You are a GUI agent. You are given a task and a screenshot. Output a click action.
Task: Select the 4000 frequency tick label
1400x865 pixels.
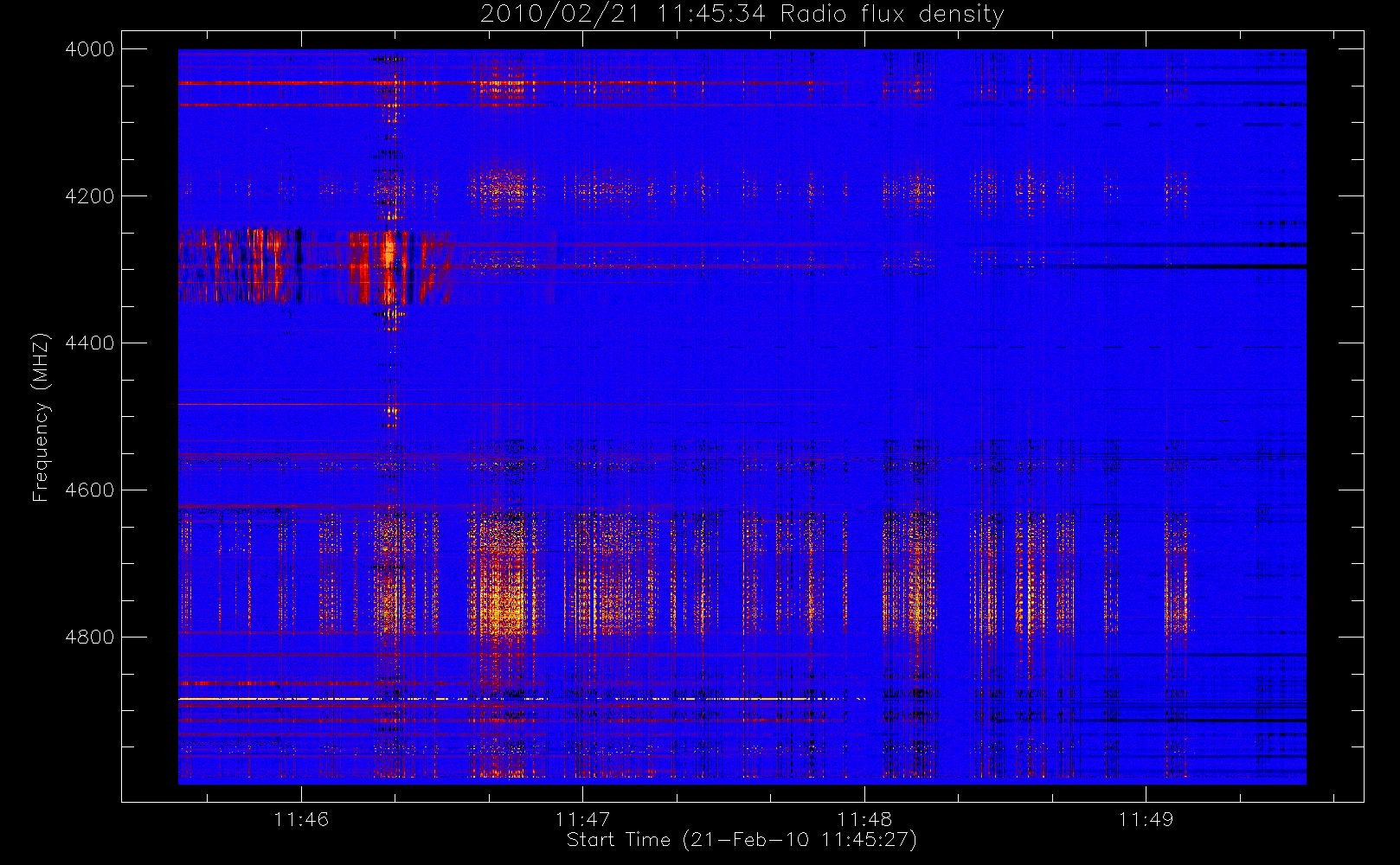coord(90,49)
